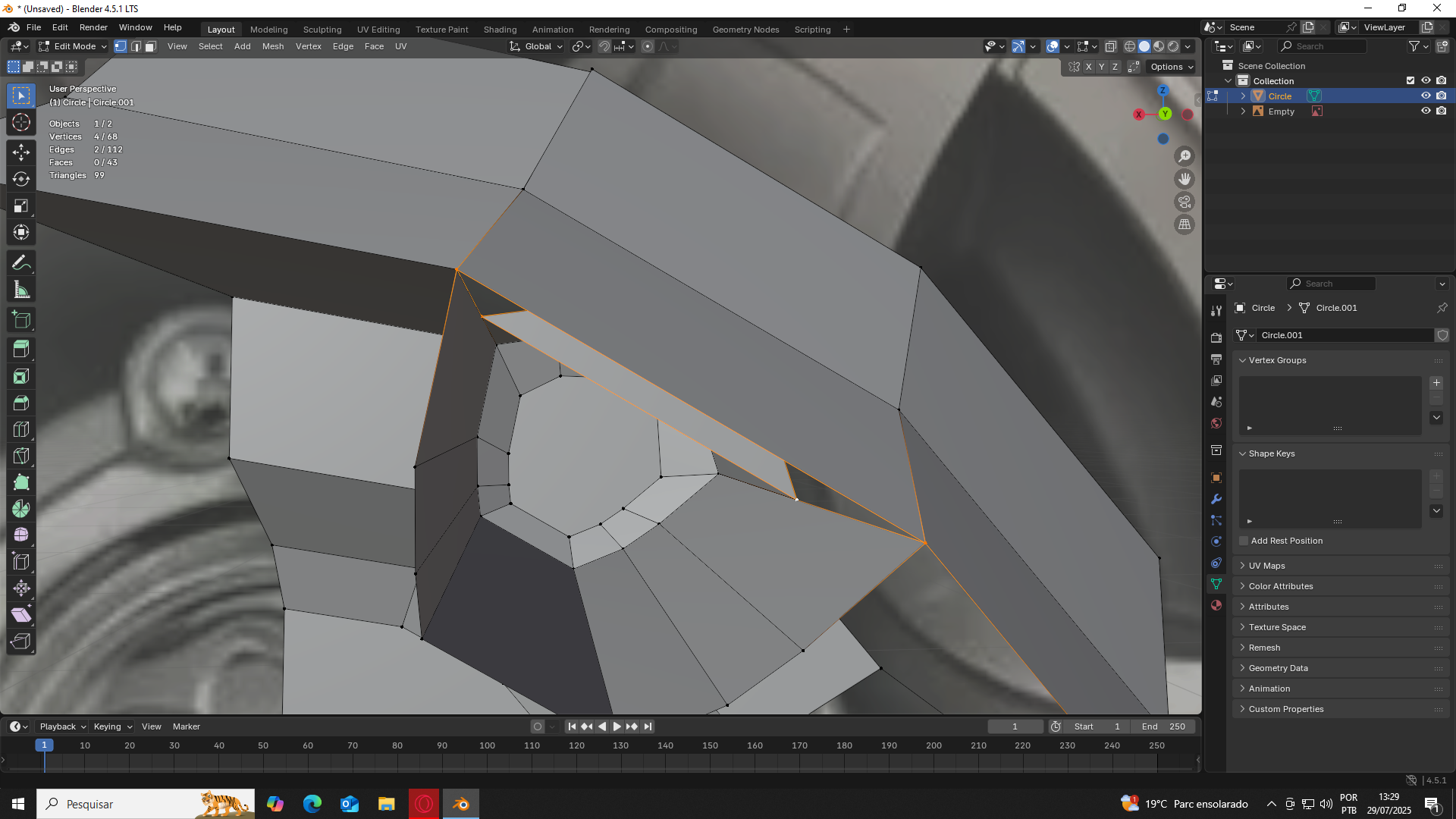Click frame 100 on the timeline
1456x819 pixels.
pos(487,746)
